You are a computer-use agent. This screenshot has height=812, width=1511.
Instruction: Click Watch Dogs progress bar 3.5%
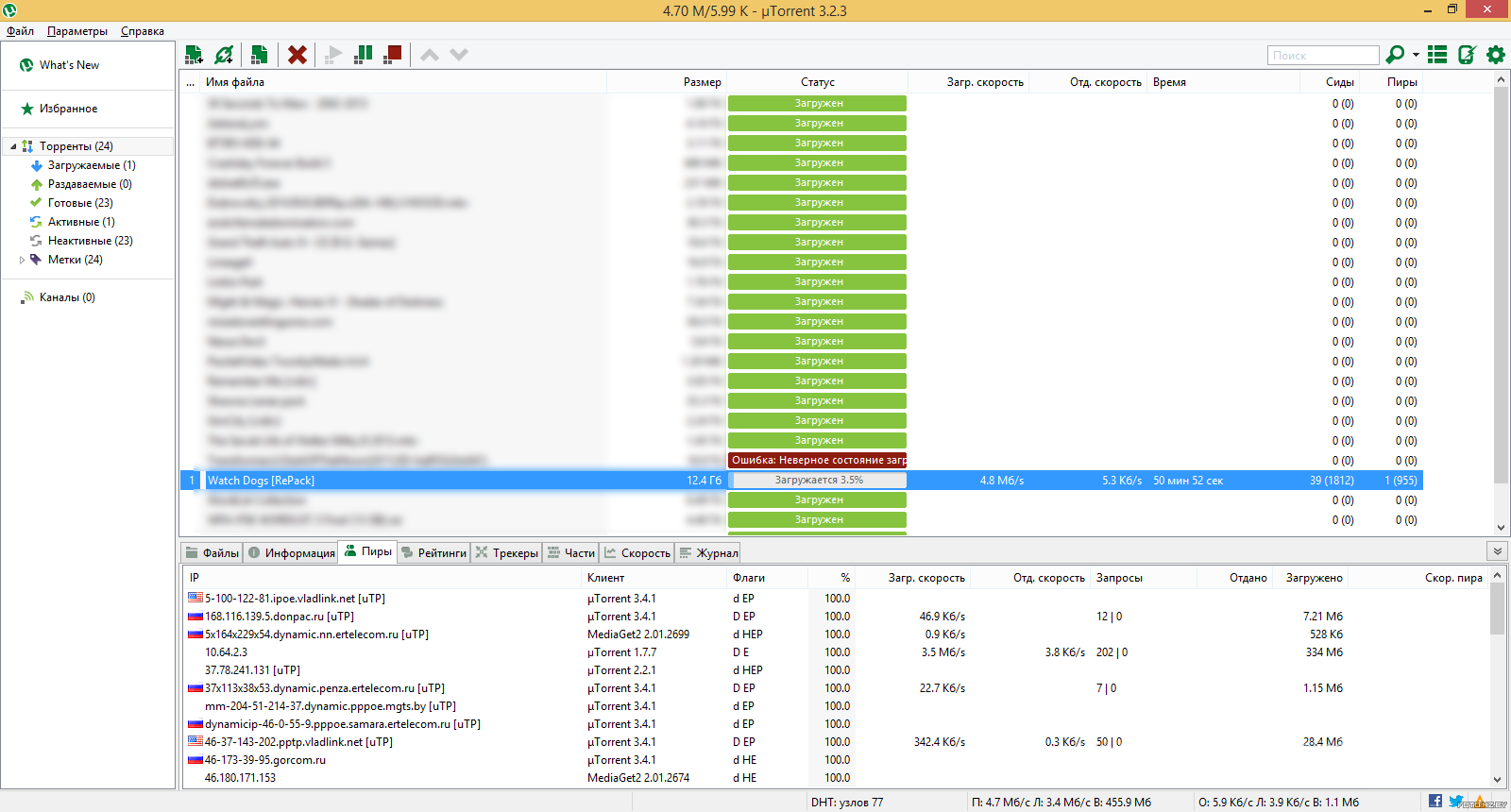pyautogui.click(x=819, y=481)
